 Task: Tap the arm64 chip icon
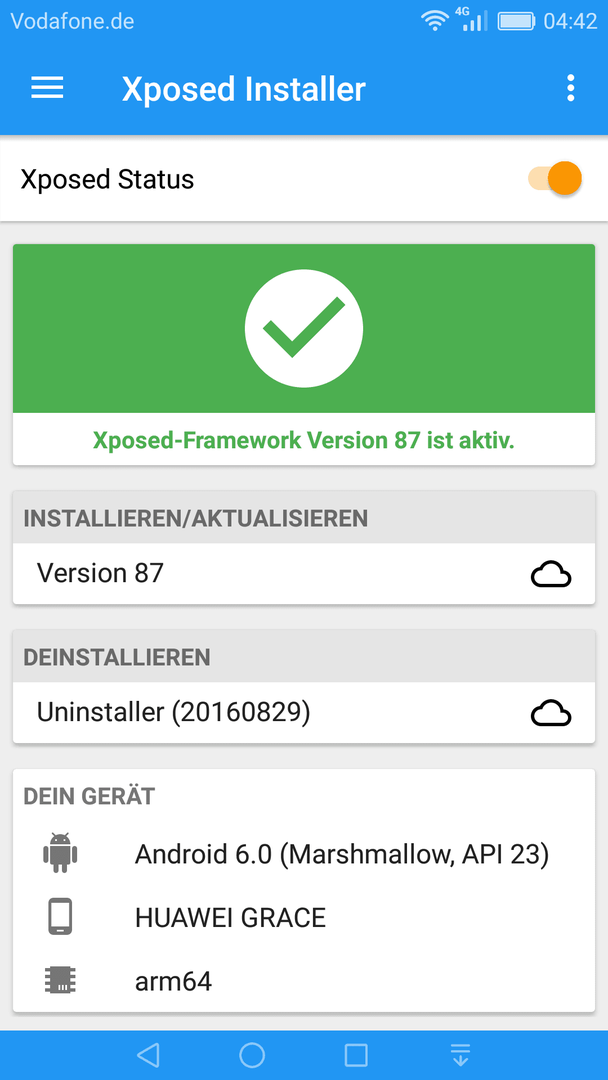pyautogui.click(x=61, y=979)
